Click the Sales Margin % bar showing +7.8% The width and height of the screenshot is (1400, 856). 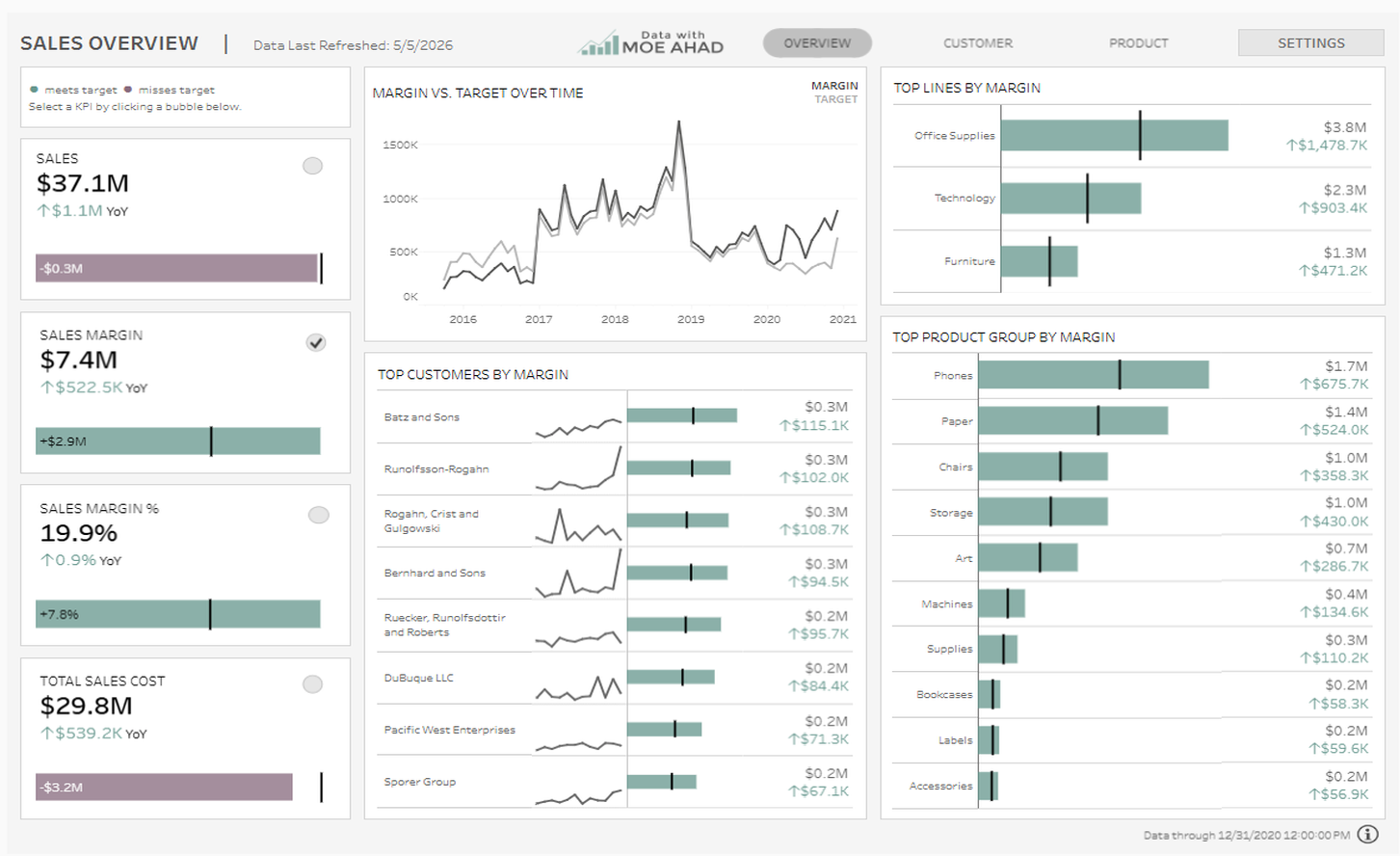(x=178, y=614)
